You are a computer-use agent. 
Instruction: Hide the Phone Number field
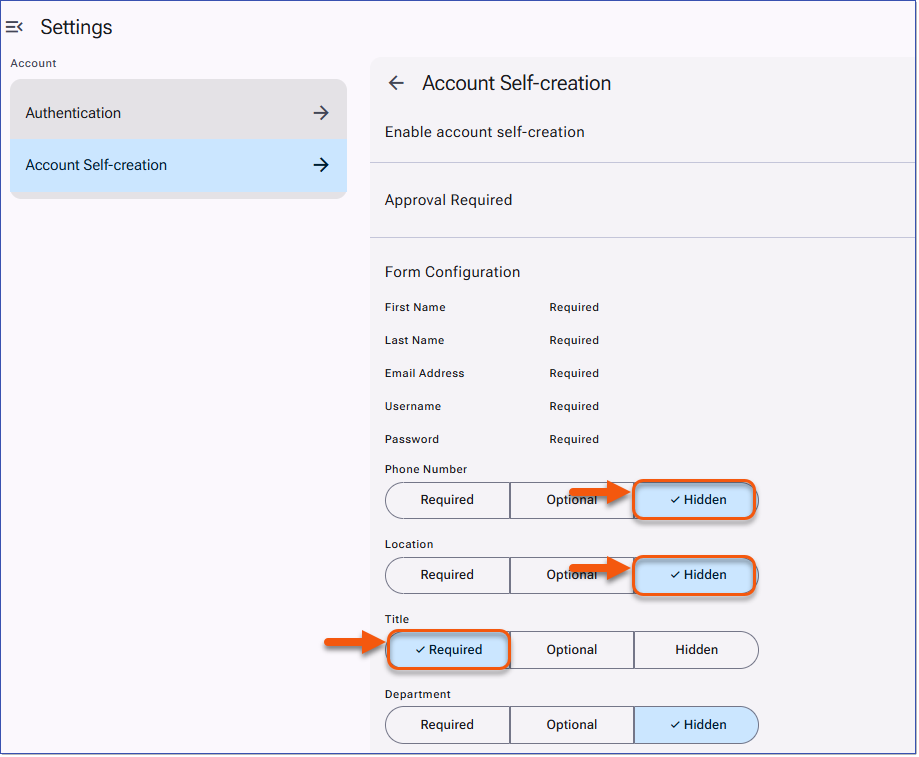pos(694,500)
